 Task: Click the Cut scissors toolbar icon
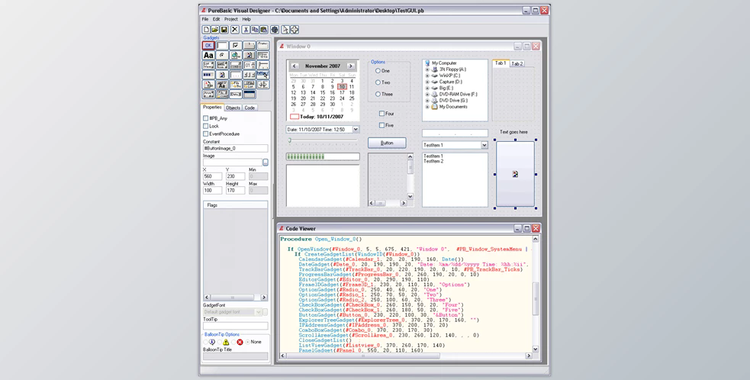tap(246, 30)
